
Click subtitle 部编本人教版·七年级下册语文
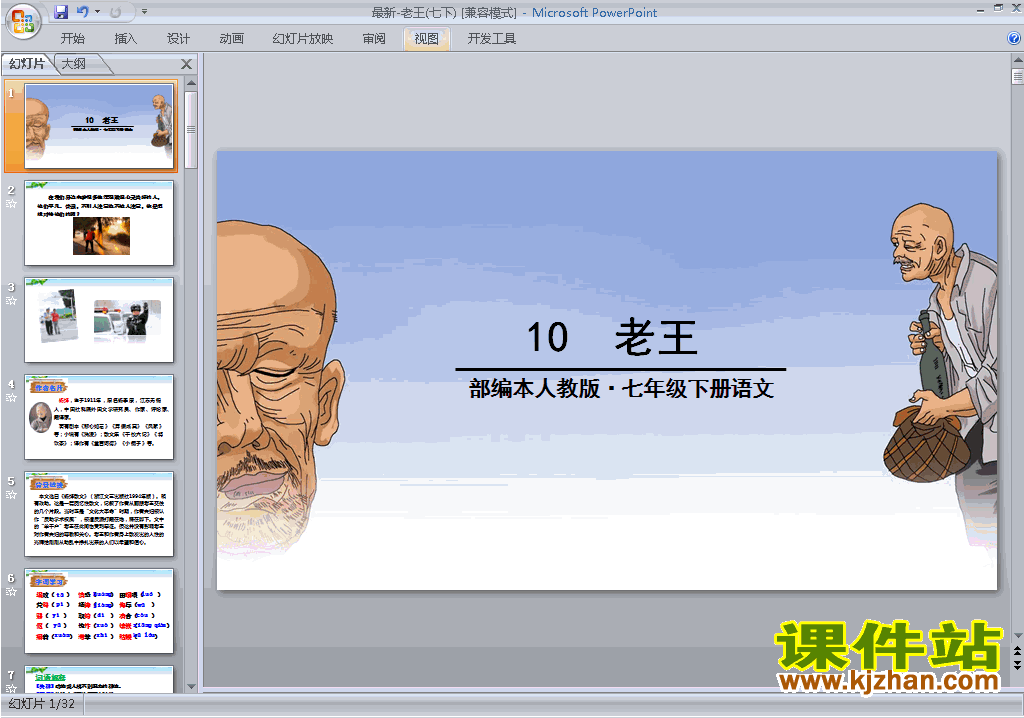point(621,389)
